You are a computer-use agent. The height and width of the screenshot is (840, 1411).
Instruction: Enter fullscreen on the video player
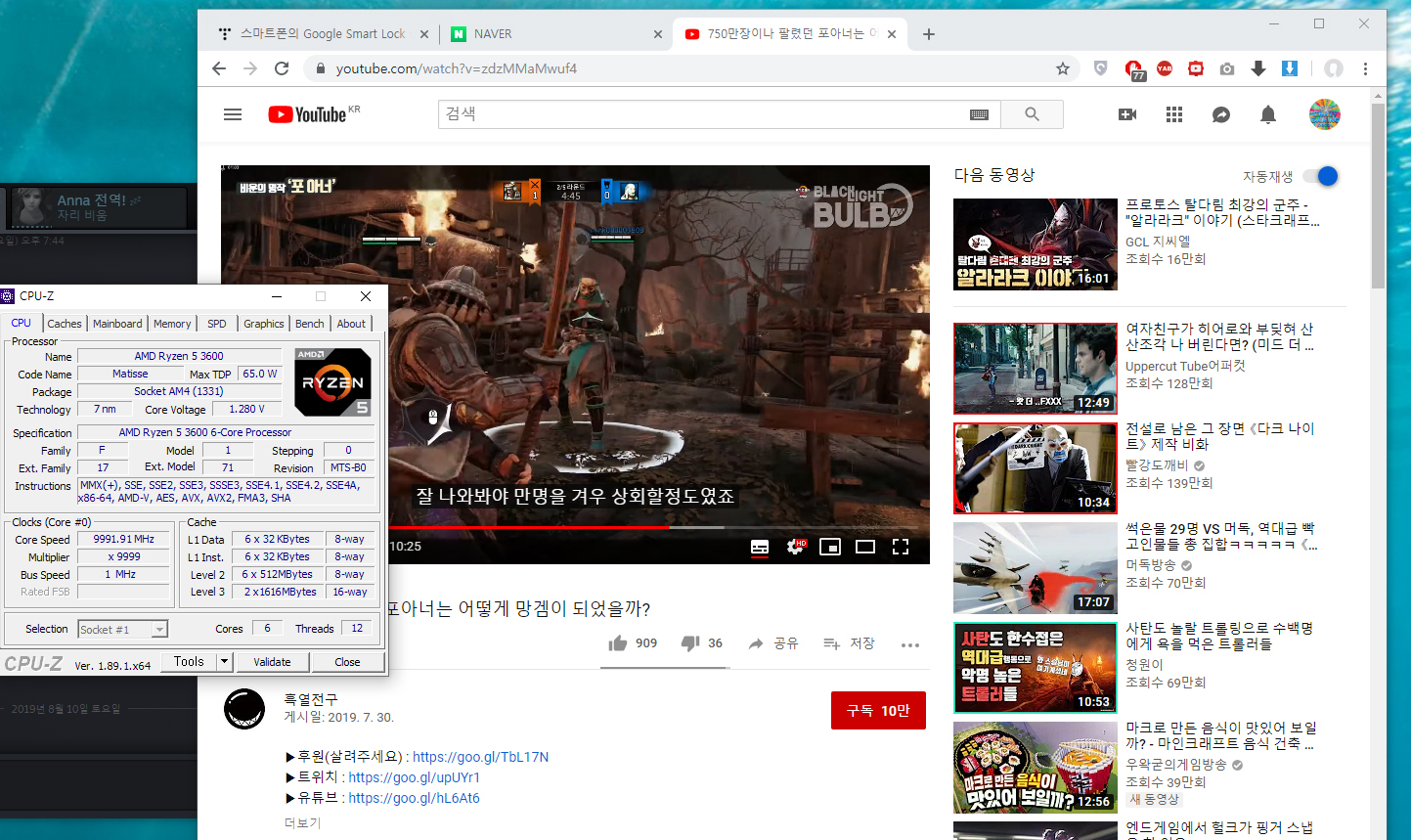click(901, 547)
